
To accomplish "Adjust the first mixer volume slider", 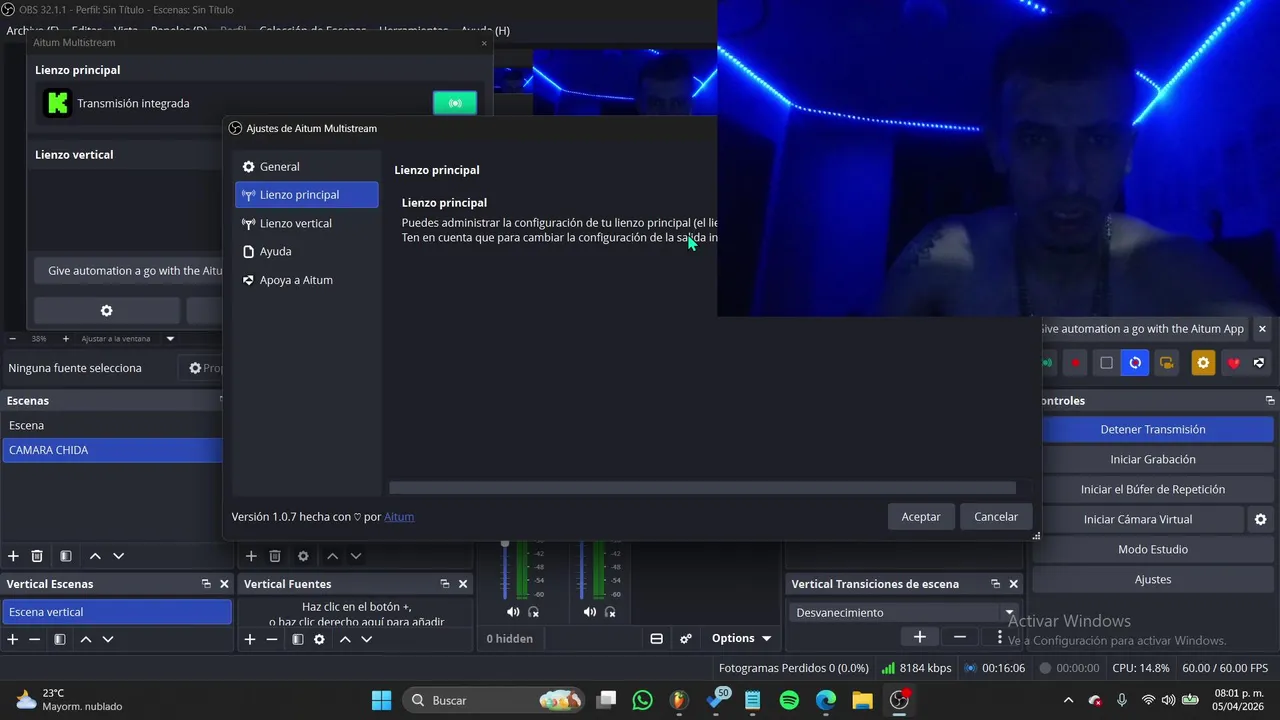I will point(505,570).
